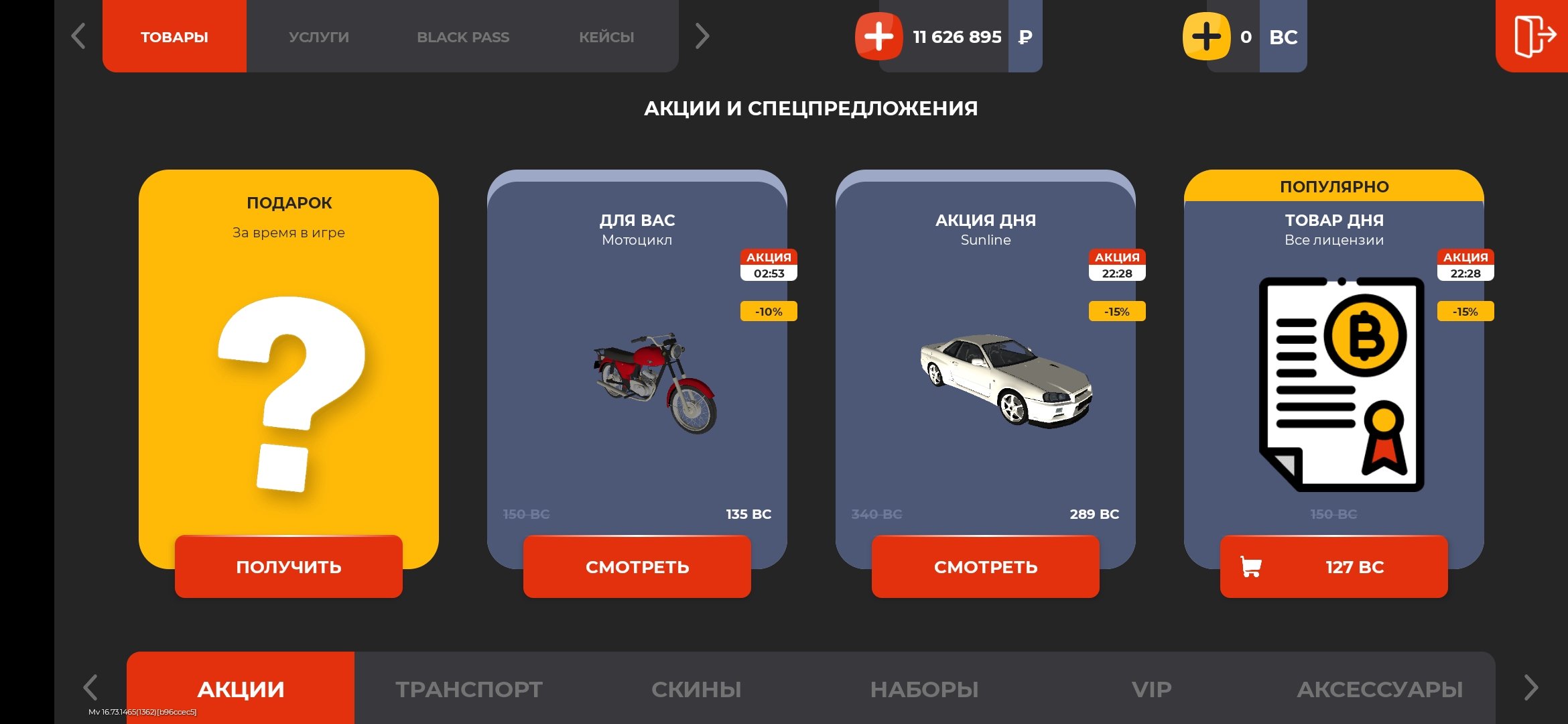1568x724 pixels.
Task: Select the СКИНЫ category
Action: (x=696, y=689)
